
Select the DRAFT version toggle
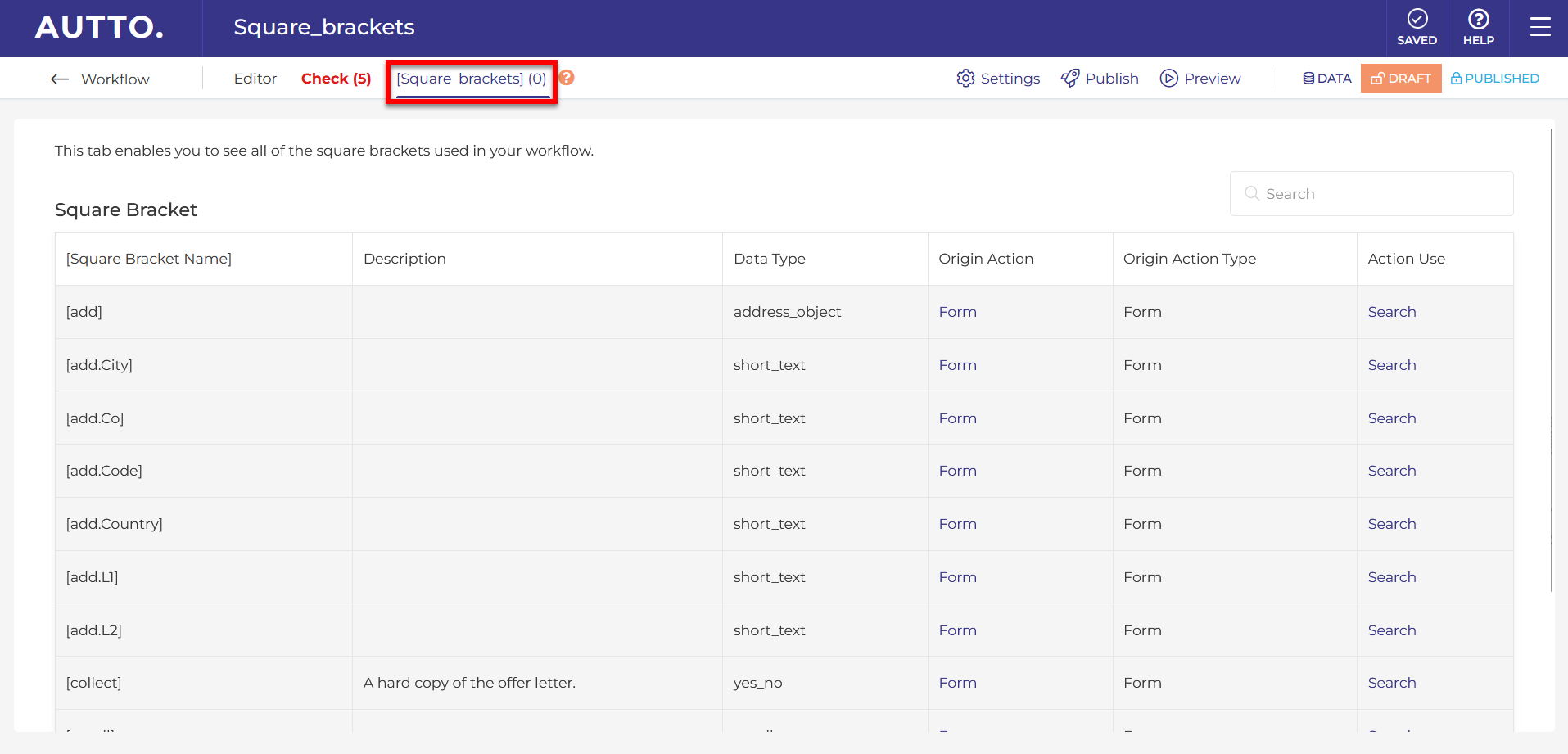click(x=1400, y=79)
